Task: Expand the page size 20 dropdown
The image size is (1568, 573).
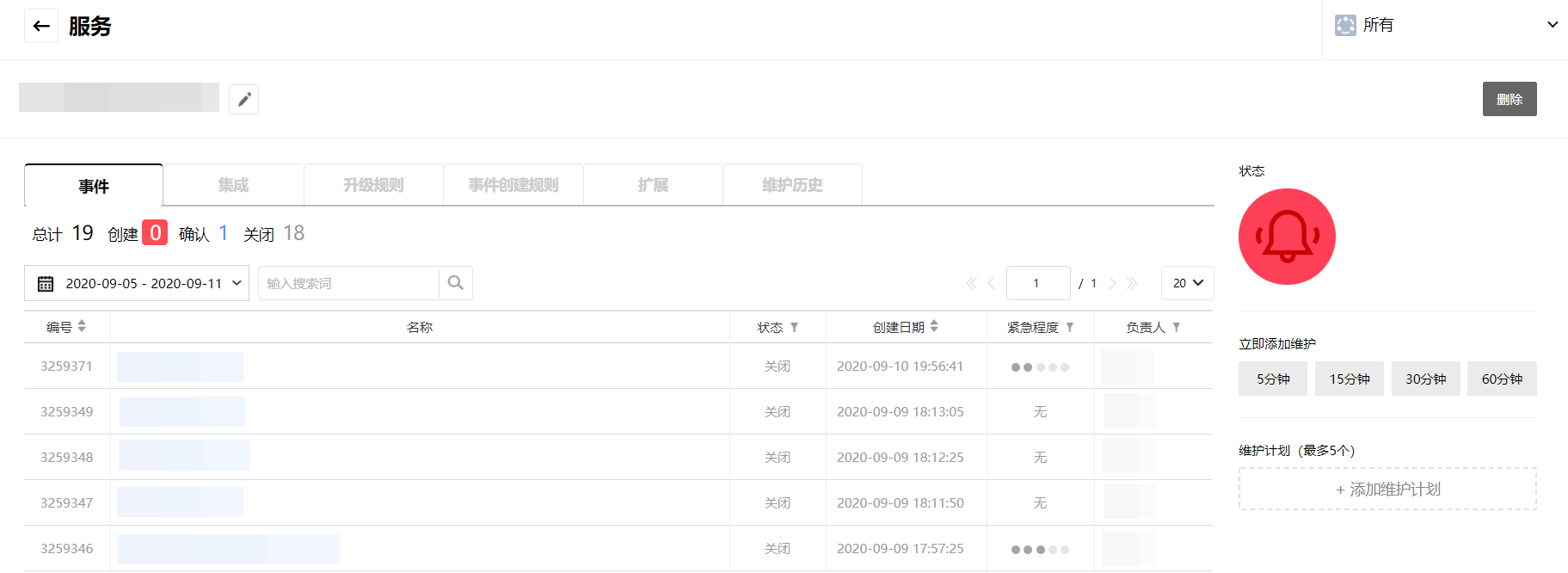Action: click(x=1187, y=283)
